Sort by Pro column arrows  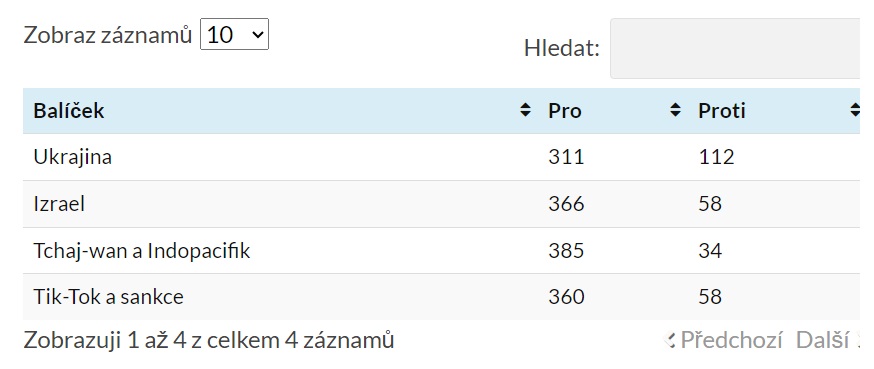(x=675, y=110)
